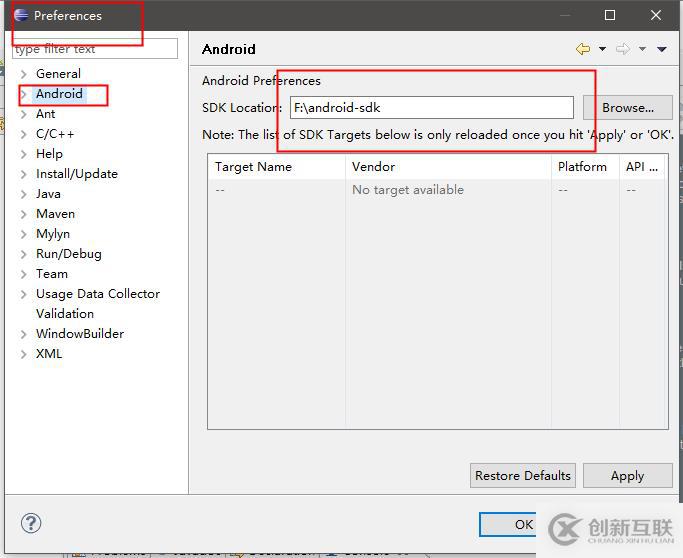
Task: Expand the Help tree node
Action: click(x=24, y=154)
